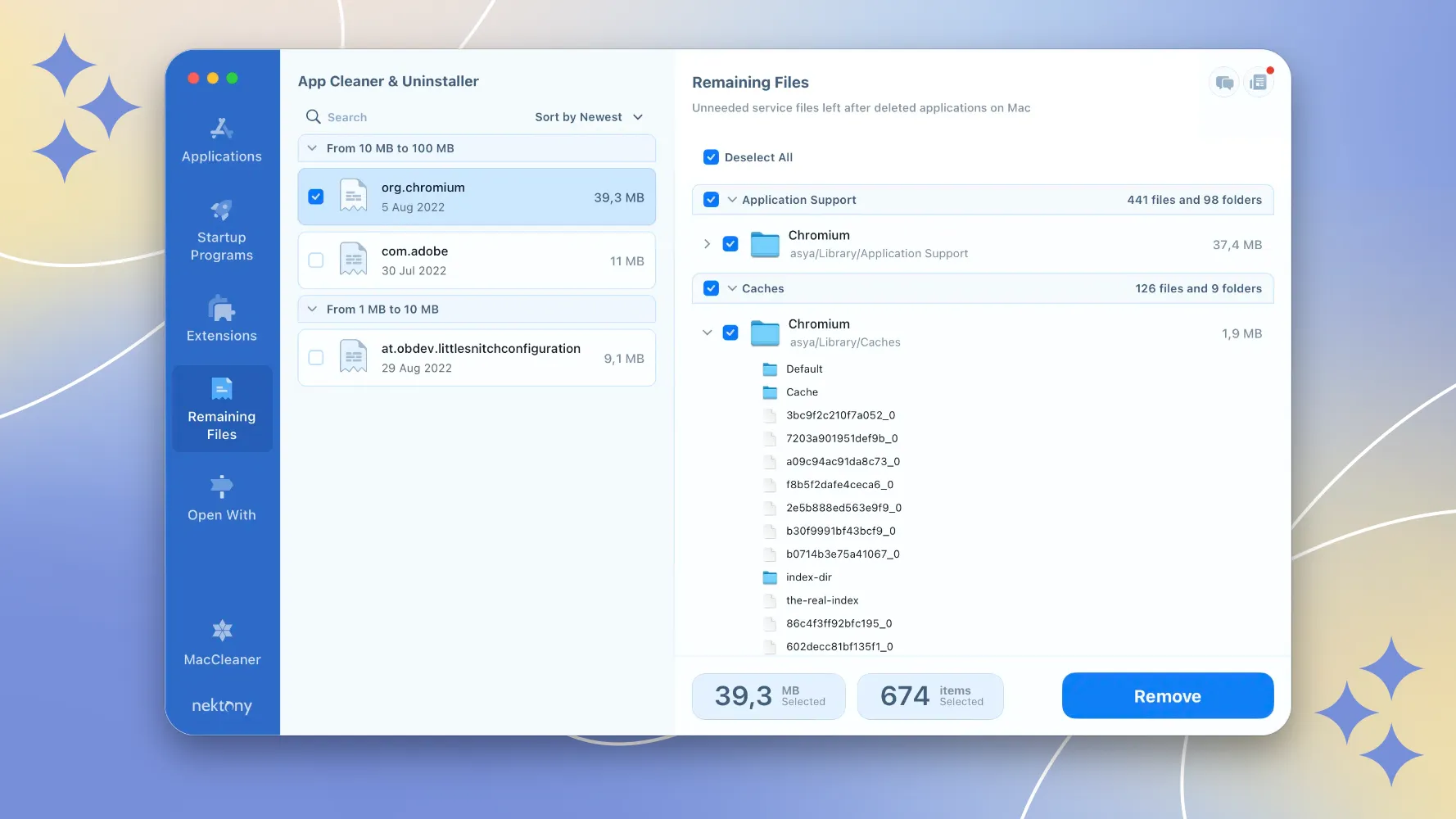Click the 37,4 MB size value
This screenshot has width=1456, height=819.
(x=1237, y=245)
